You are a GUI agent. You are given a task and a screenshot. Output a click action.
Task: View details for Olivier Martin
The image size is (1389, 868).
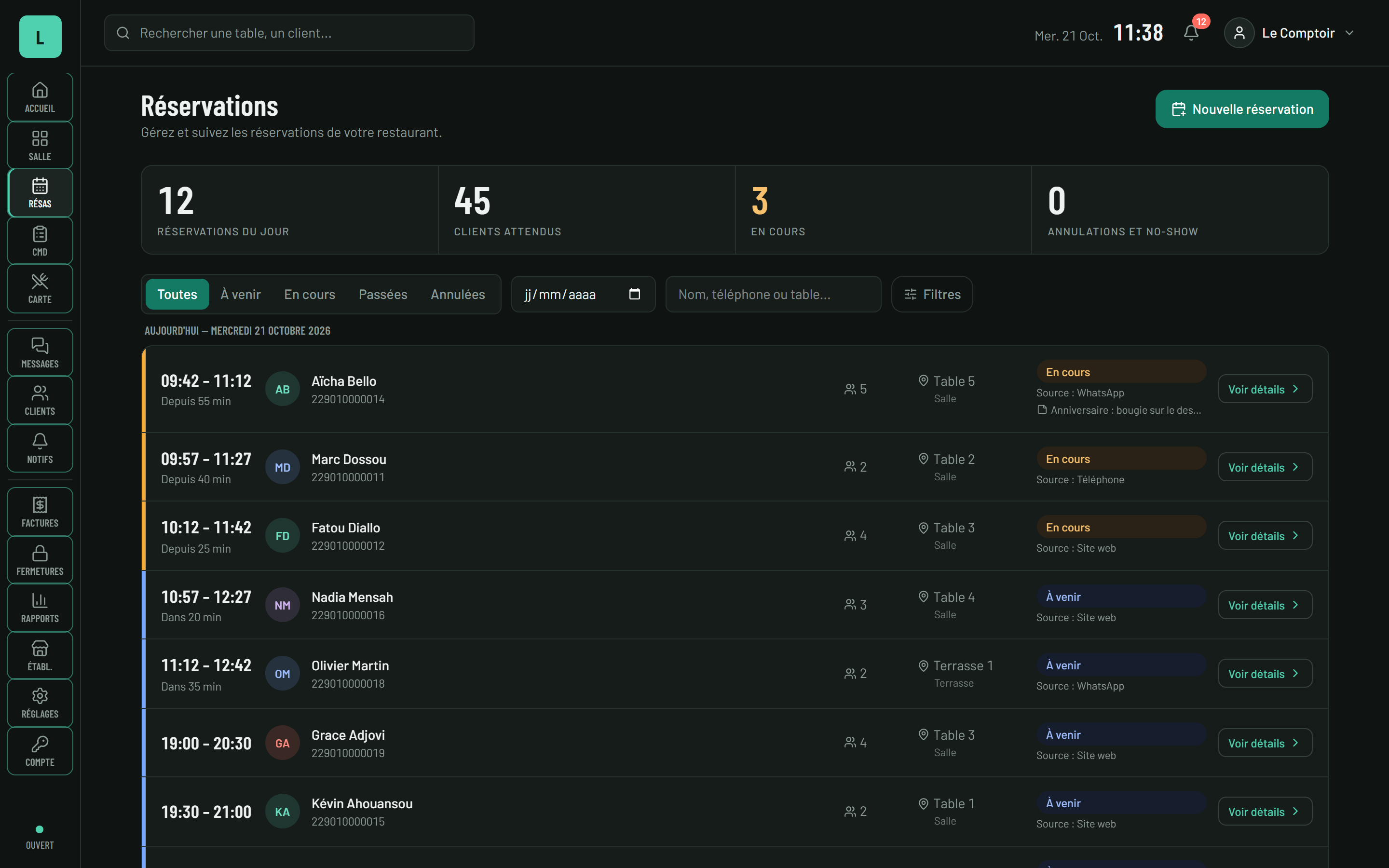click(1265, 673)
